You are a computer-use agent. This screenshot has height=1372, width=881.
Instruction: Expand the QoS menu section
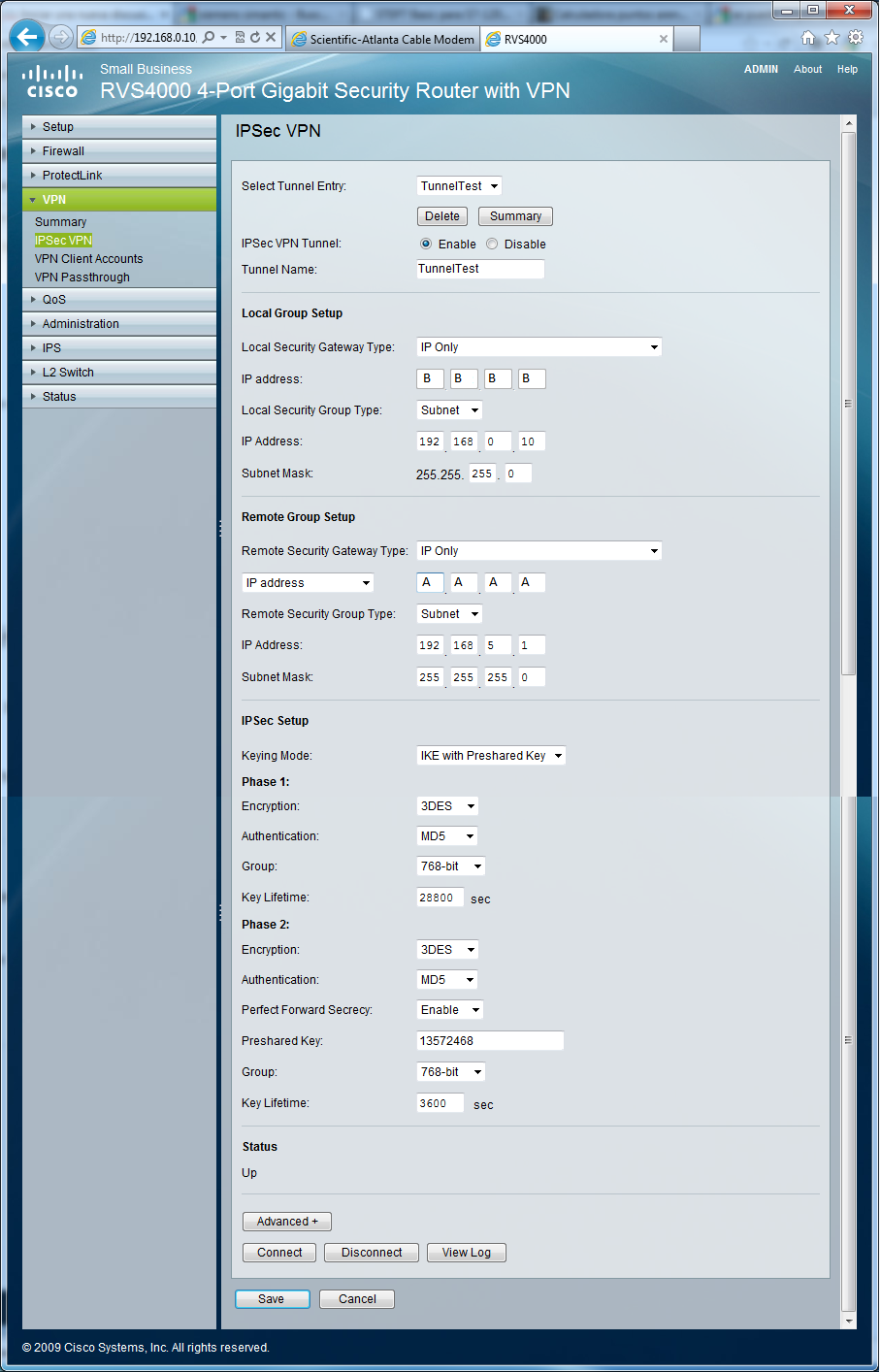pyautogui.click(x=119, y=300)
